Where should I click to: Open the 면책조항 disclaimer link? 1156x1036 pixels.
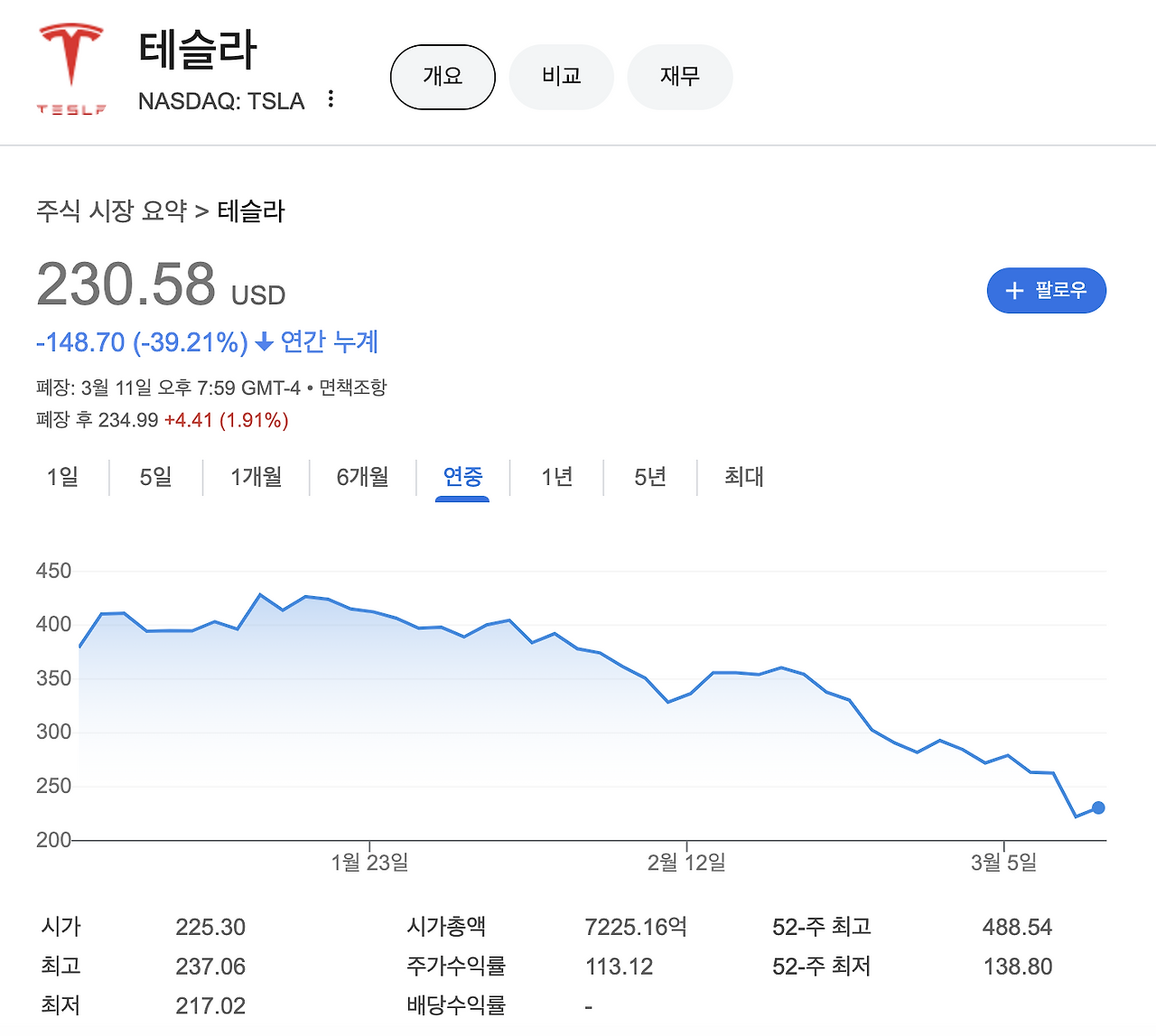coord(354,387)
